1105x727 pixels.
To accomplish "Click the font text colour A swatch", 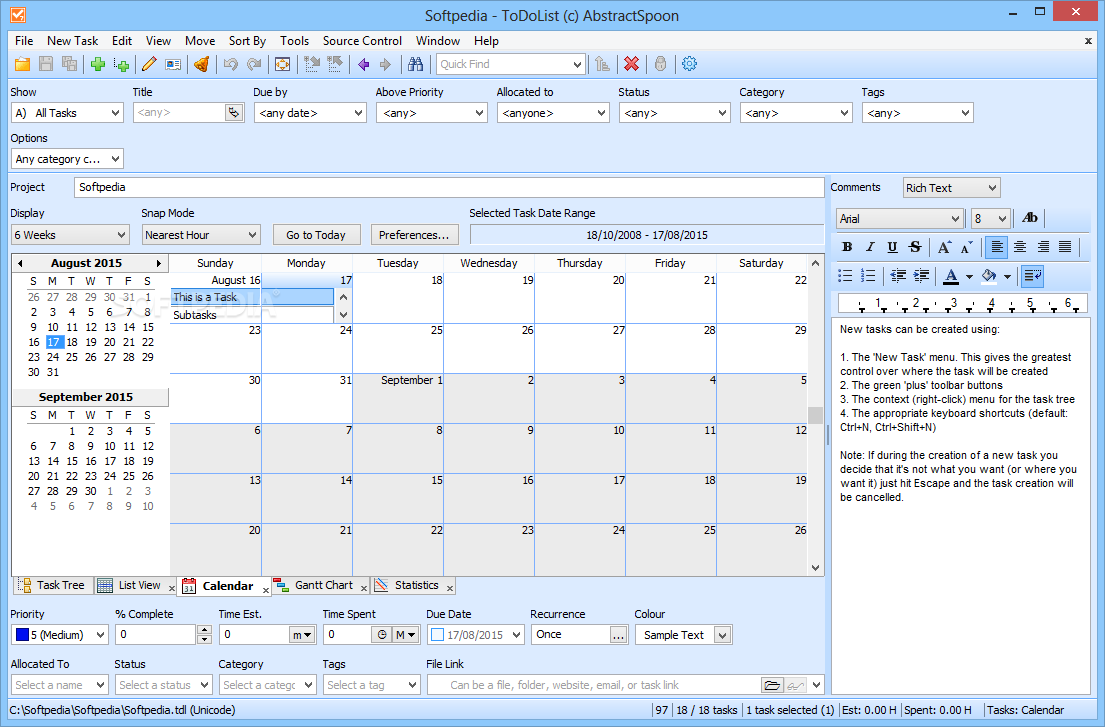I will coord(951,276).
